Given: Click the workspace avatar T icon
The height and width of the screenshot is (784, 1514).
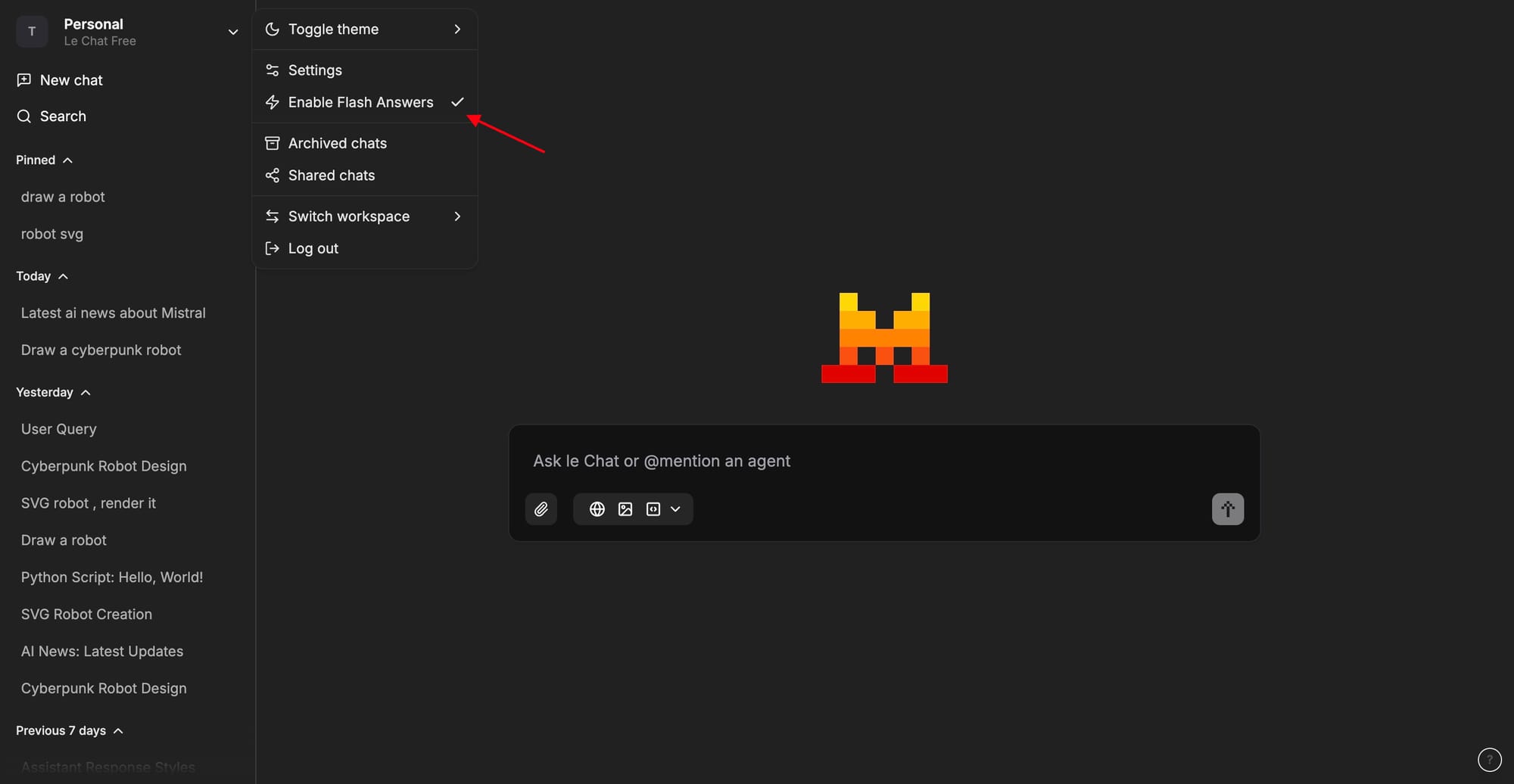Looking at the screenshot, I should [x=32, y=32].
